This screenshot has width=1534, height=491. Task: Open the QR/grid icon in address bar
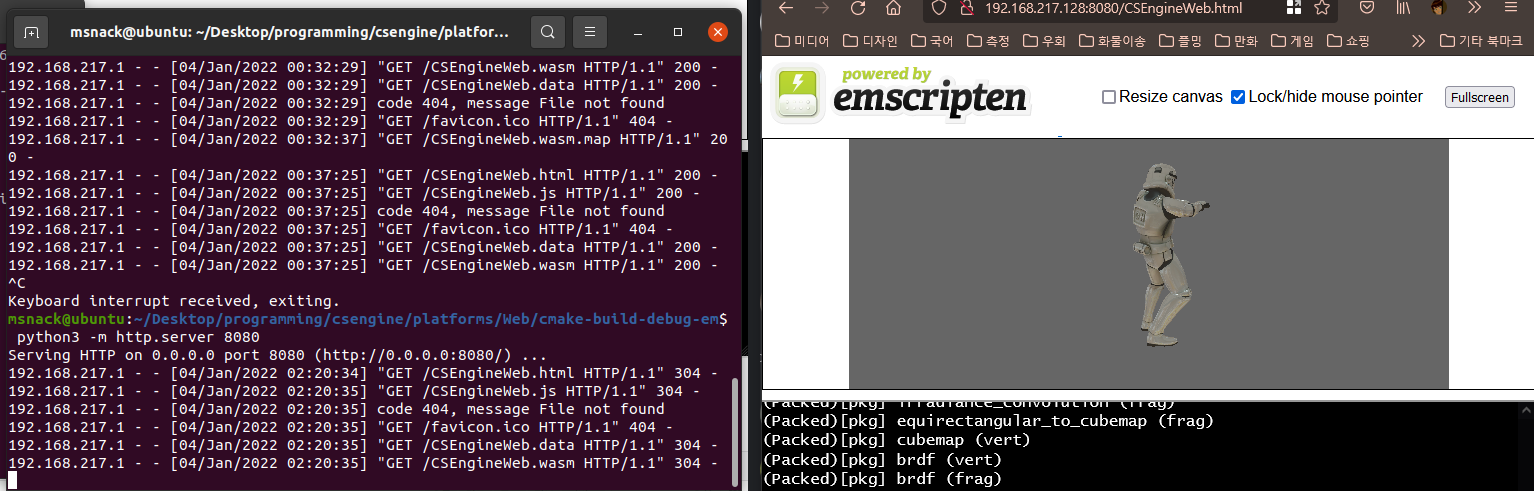[x=1294, y=8]
